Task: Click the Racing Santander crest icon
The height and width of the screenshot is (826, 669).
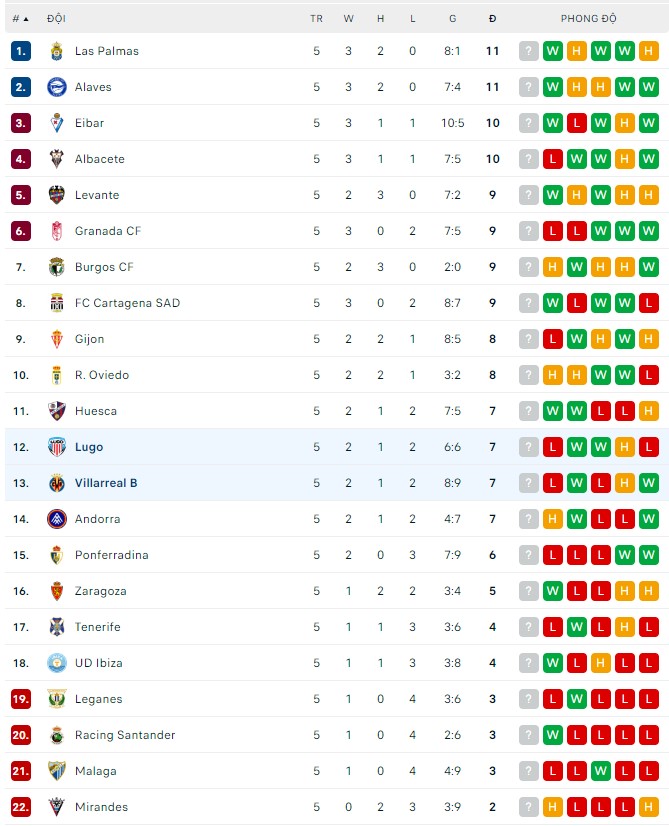Action: pyautogui.click(x=56, y=735)
